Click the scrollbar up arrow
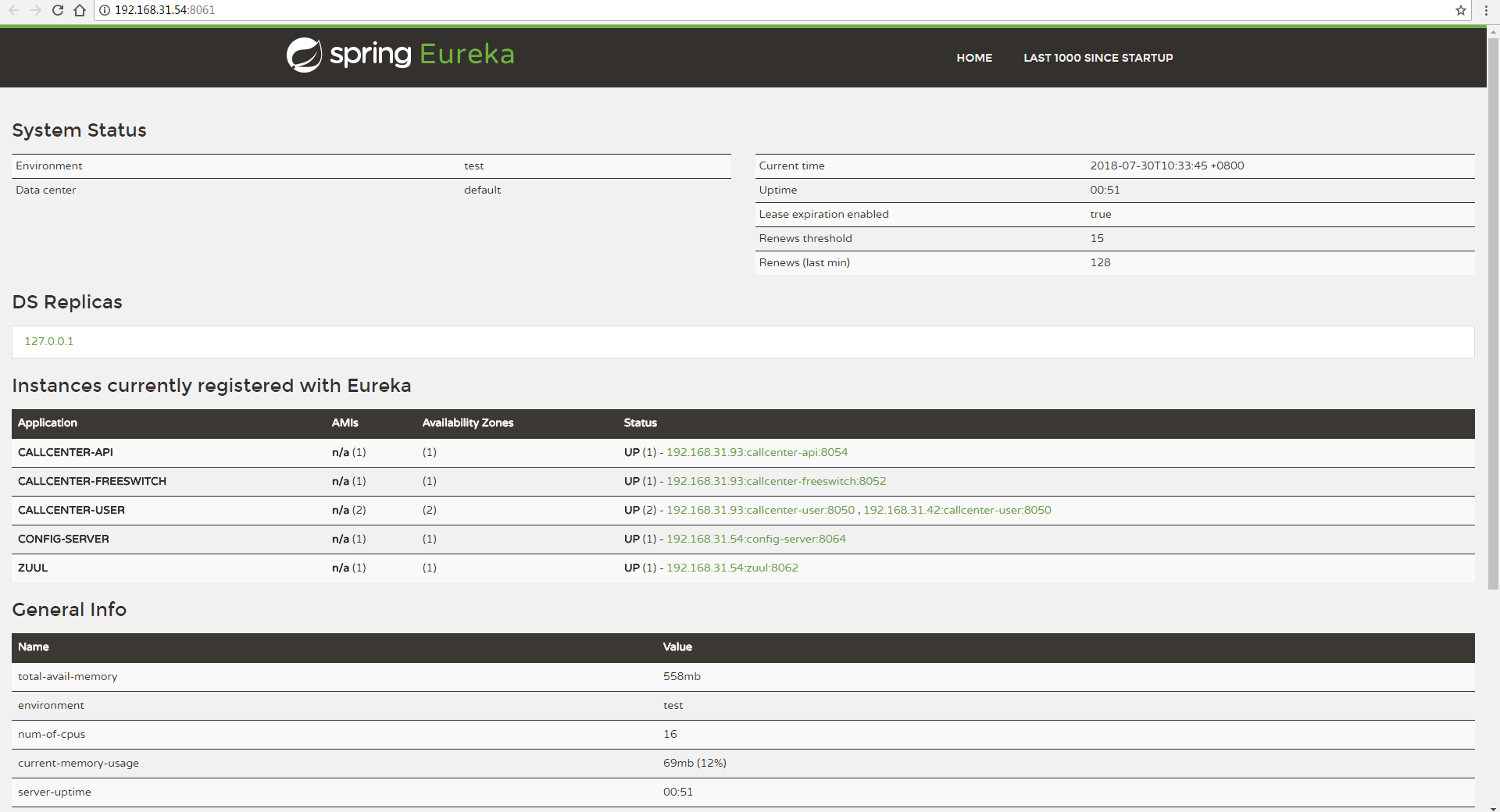 (1493, 32)
